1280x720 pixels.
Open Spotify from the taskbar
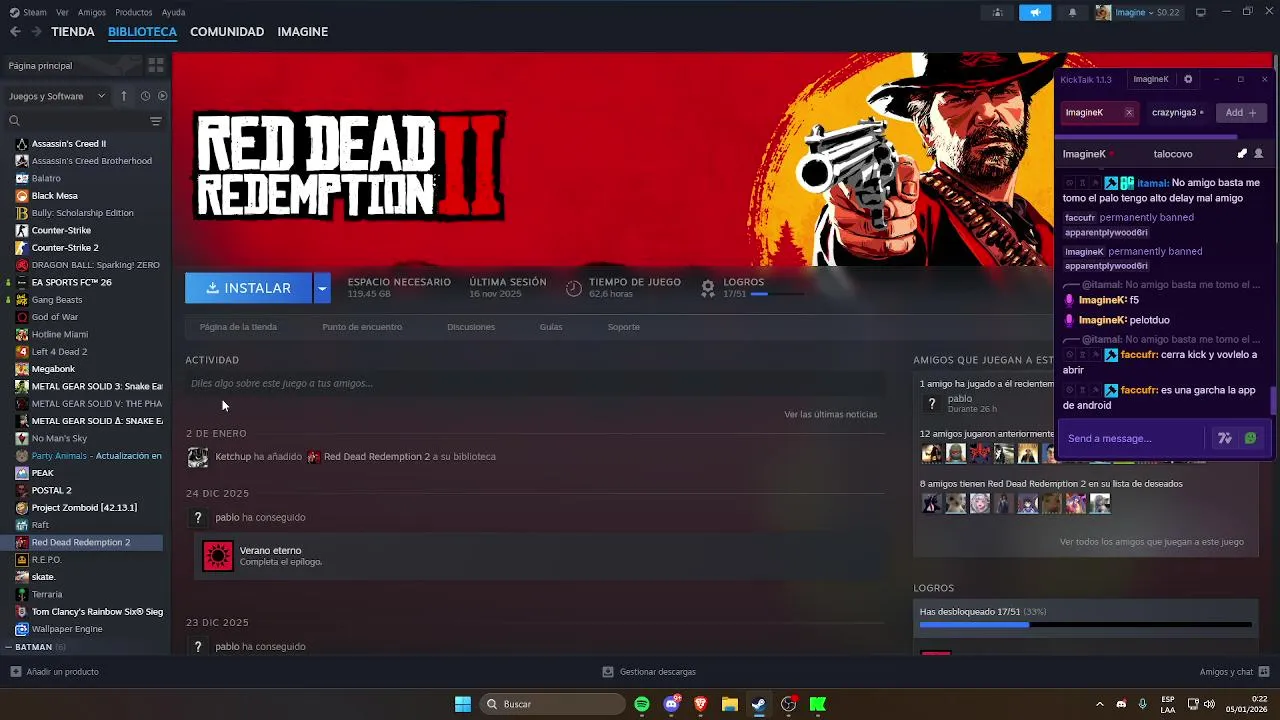coord(642,704)
